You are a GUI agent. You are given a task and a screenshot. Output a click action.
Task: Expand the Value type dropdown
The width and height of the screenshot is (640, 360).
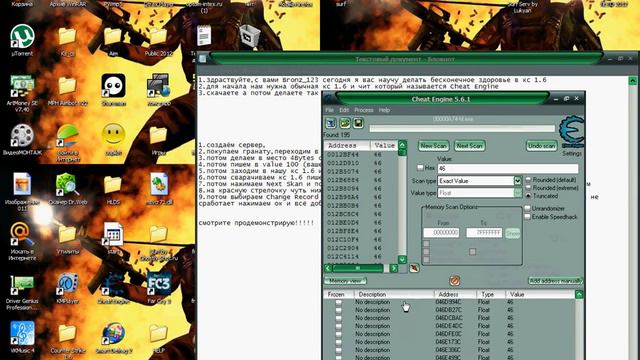tap(518, 193)
